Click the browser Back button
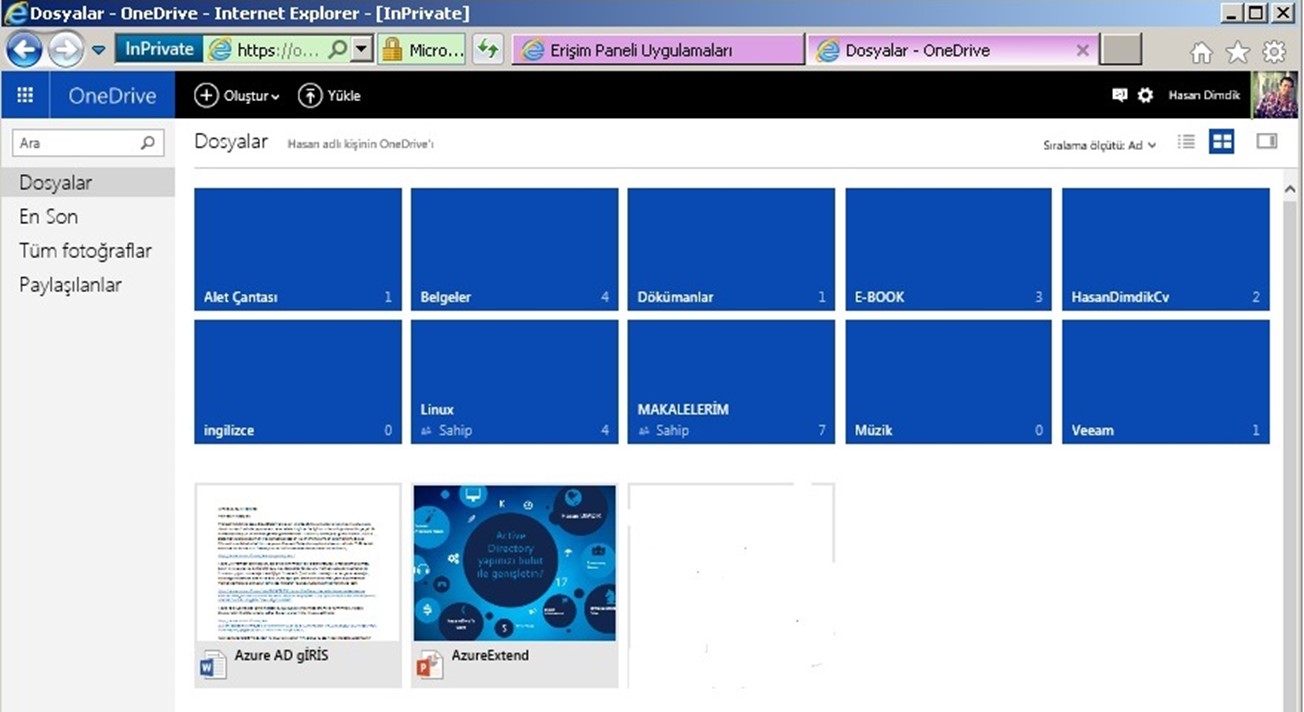 (x=24, y=49)
